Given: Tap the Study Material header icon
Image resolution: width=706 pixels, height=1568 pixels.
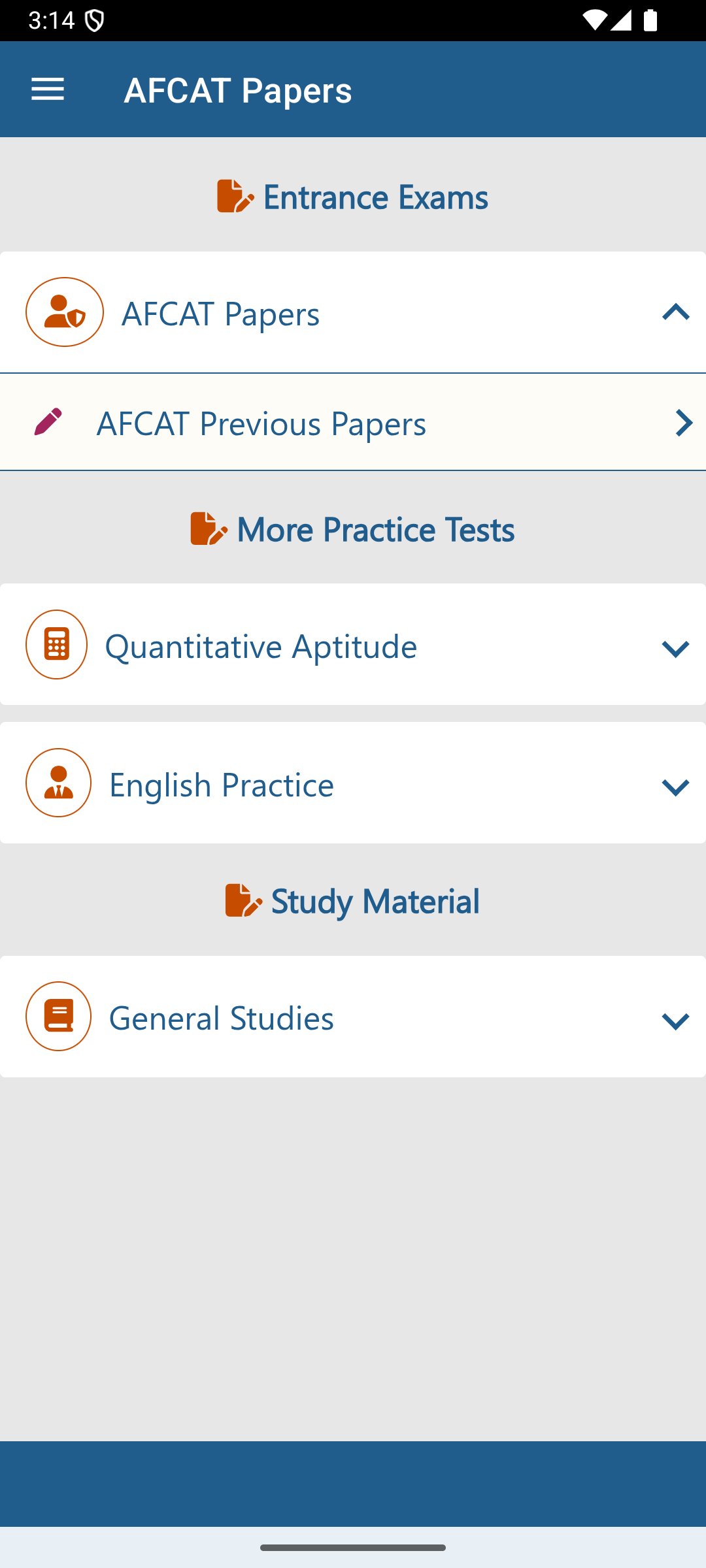Looking at the screenshot, I should (243, 900).
